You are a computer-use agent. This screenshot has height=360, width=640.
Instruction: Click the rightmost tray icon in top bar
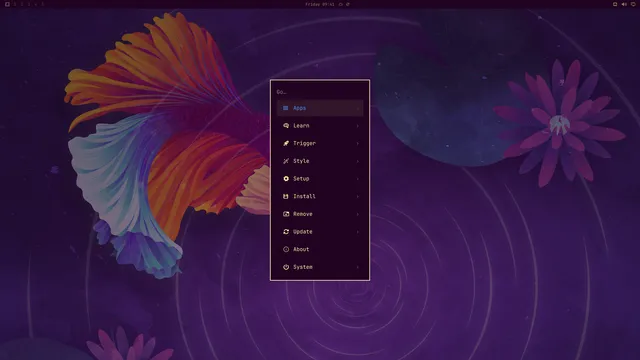[x=633, y=4]
